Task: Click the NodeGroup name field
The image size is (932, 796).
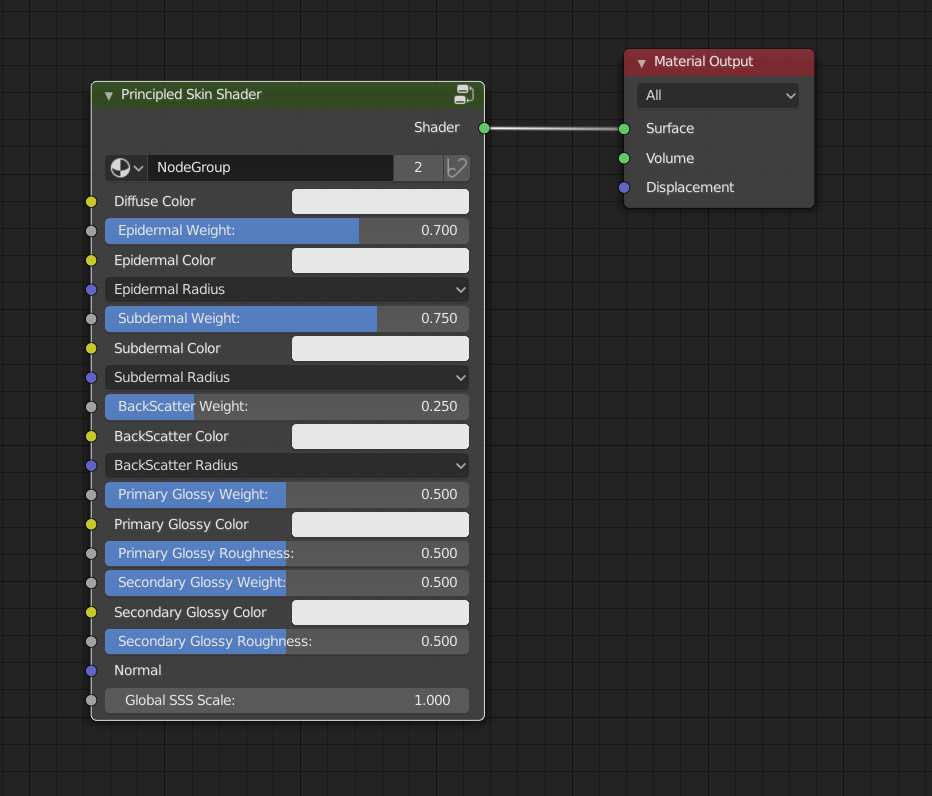Action: (x=270, y=168)
